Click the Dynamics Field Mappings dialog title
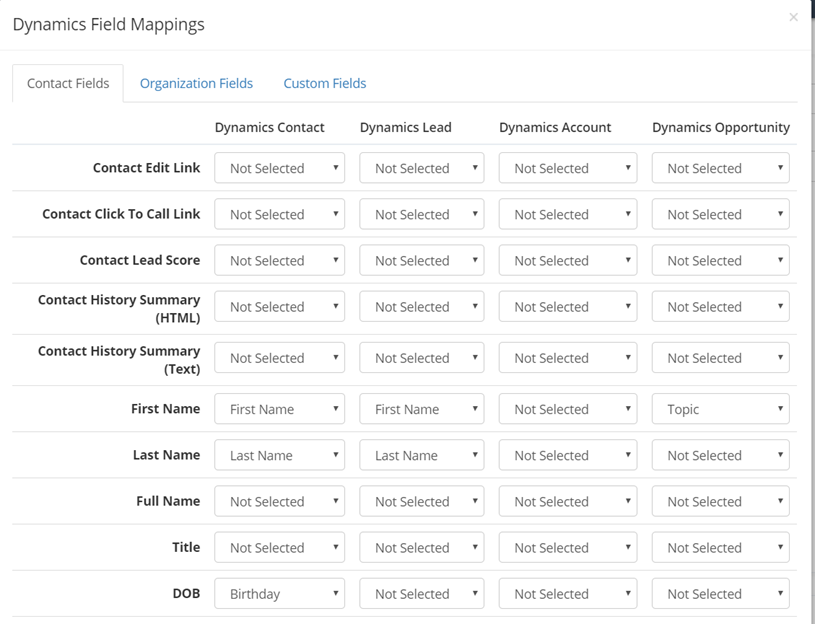 click(109, 24)
